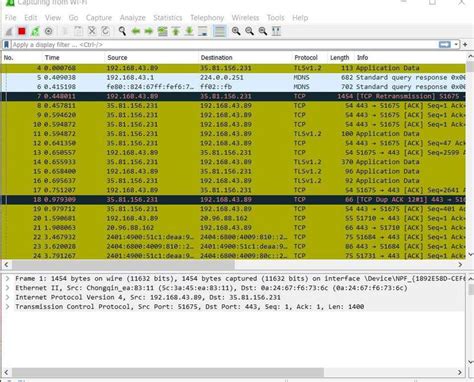Restart the current capture
The width and height of the screenshot is (474, 382).
pos(35,31)
